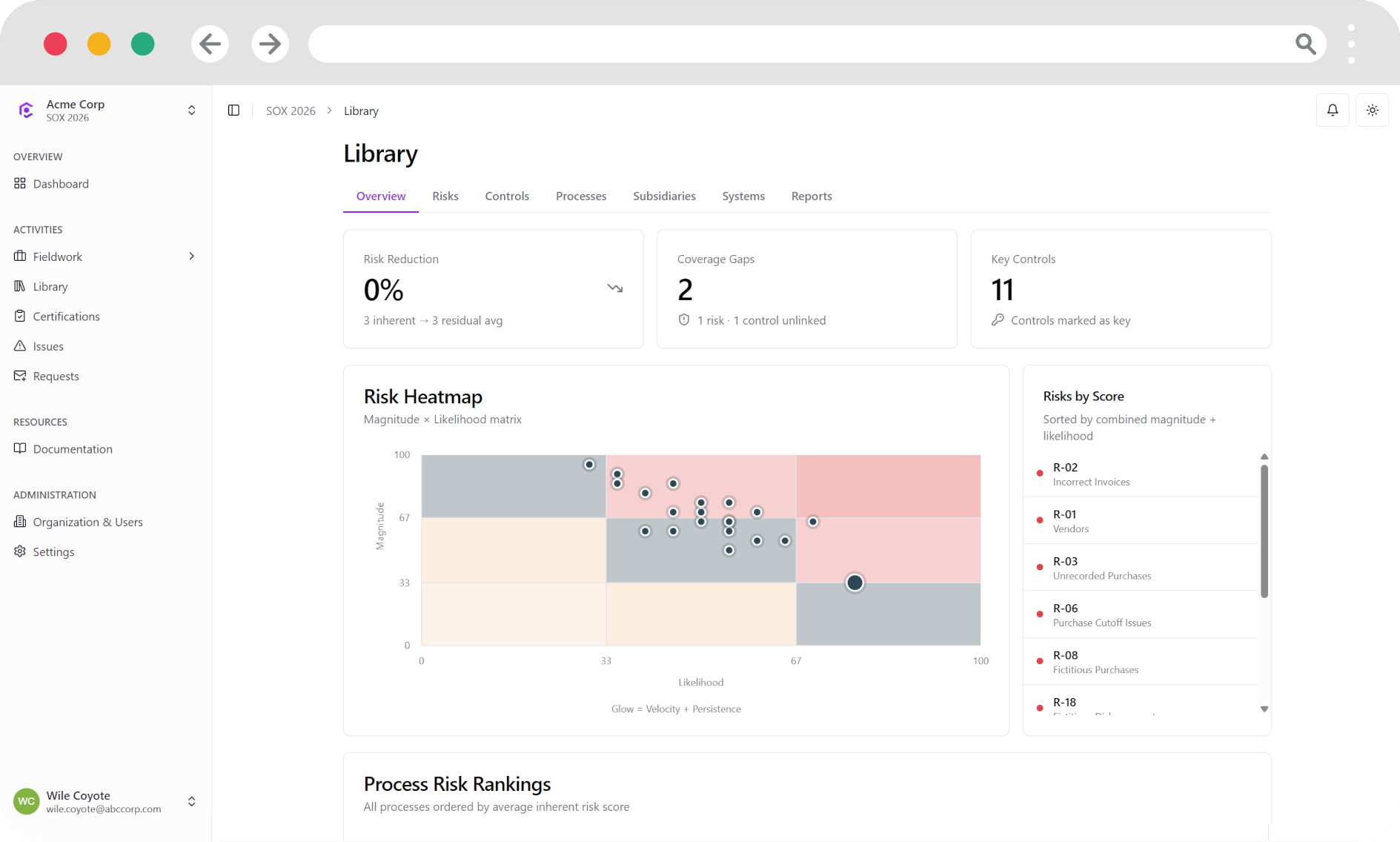Click Risks by Score scrollbar thumb
This screenshot has height=842, width=1400.
(1264, 531)
